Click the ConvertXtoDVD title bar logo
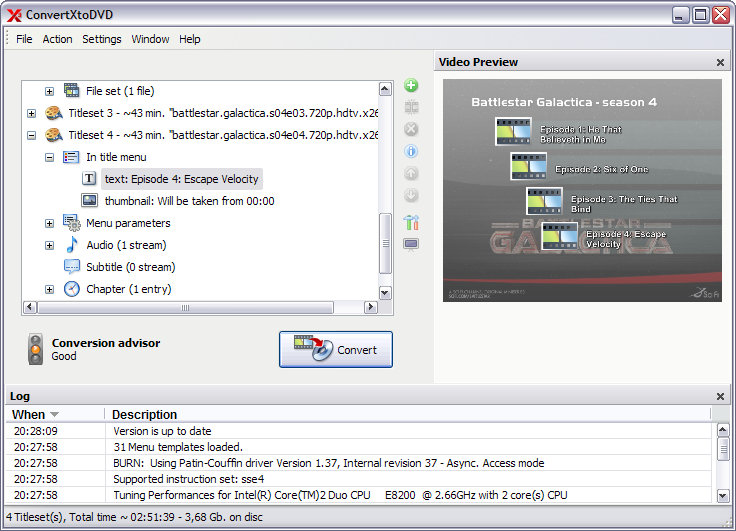 point(14,15)
